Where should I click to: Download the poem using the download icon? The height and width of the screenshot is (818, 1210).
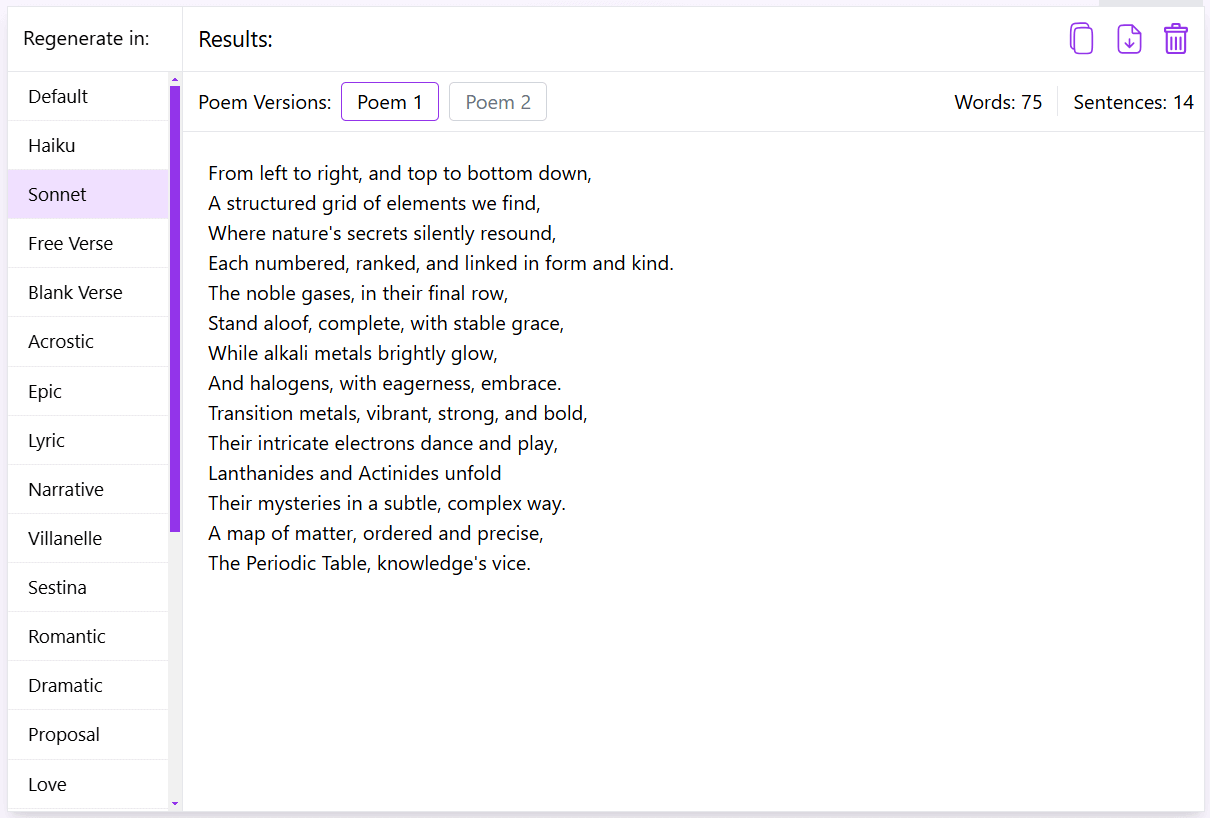(1129, 38)
